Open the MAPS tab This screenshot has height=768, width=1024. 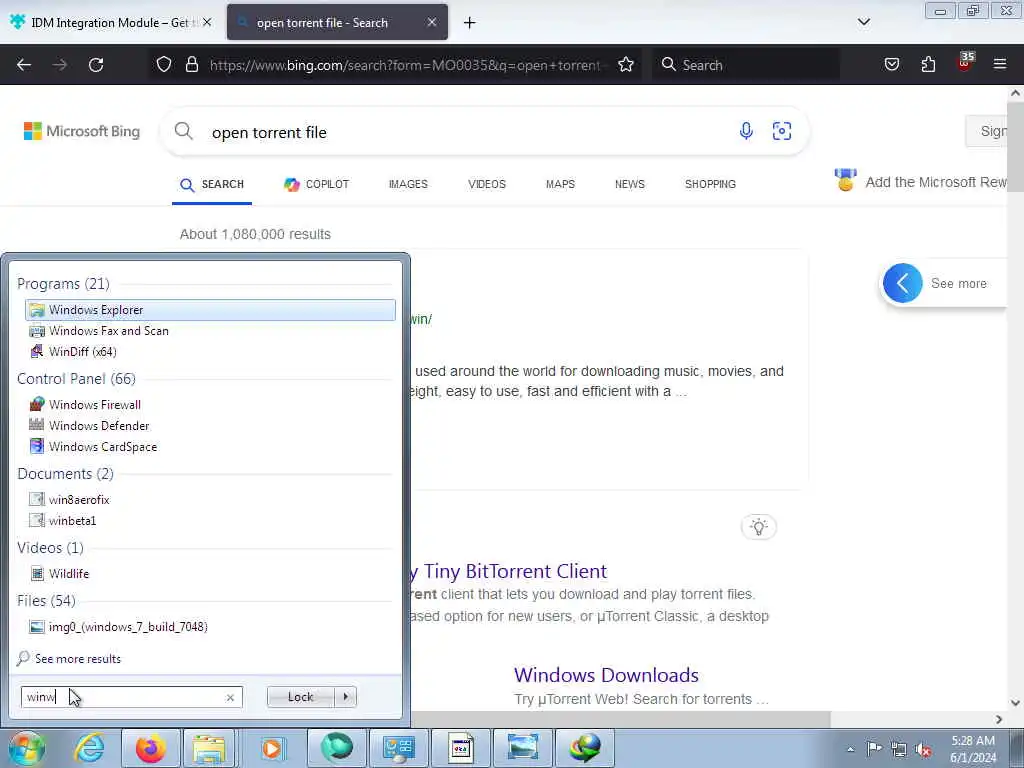pos(560,184)
